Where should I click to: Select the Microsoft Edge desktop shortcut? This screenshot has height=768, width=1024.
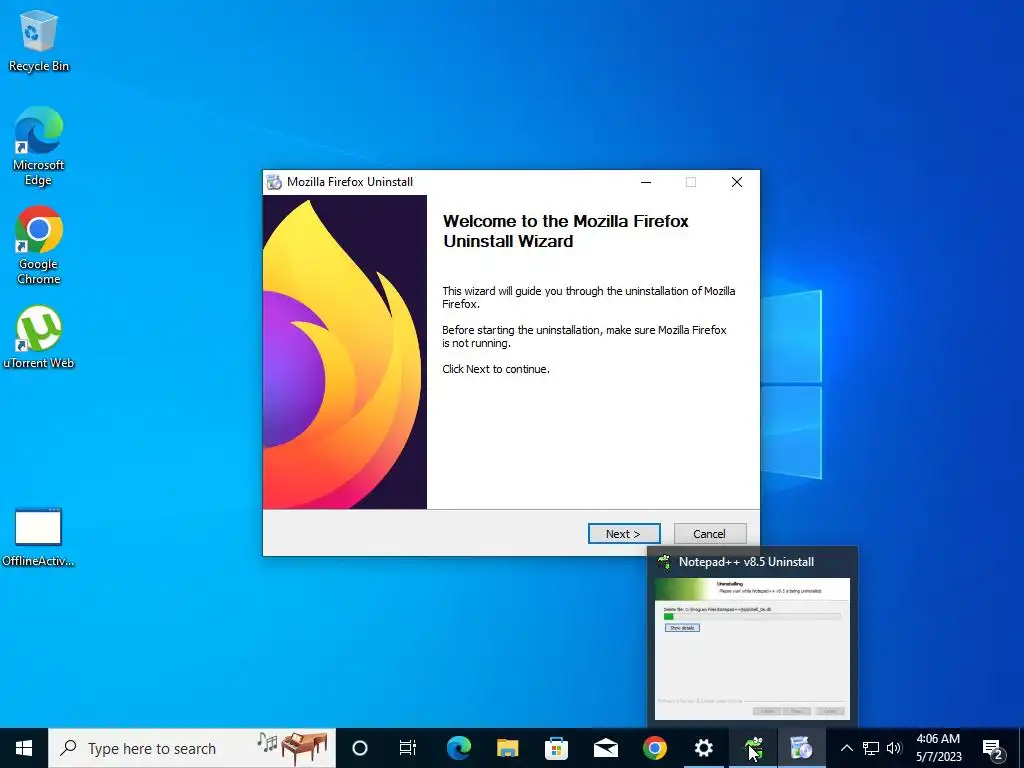[39, 147]
